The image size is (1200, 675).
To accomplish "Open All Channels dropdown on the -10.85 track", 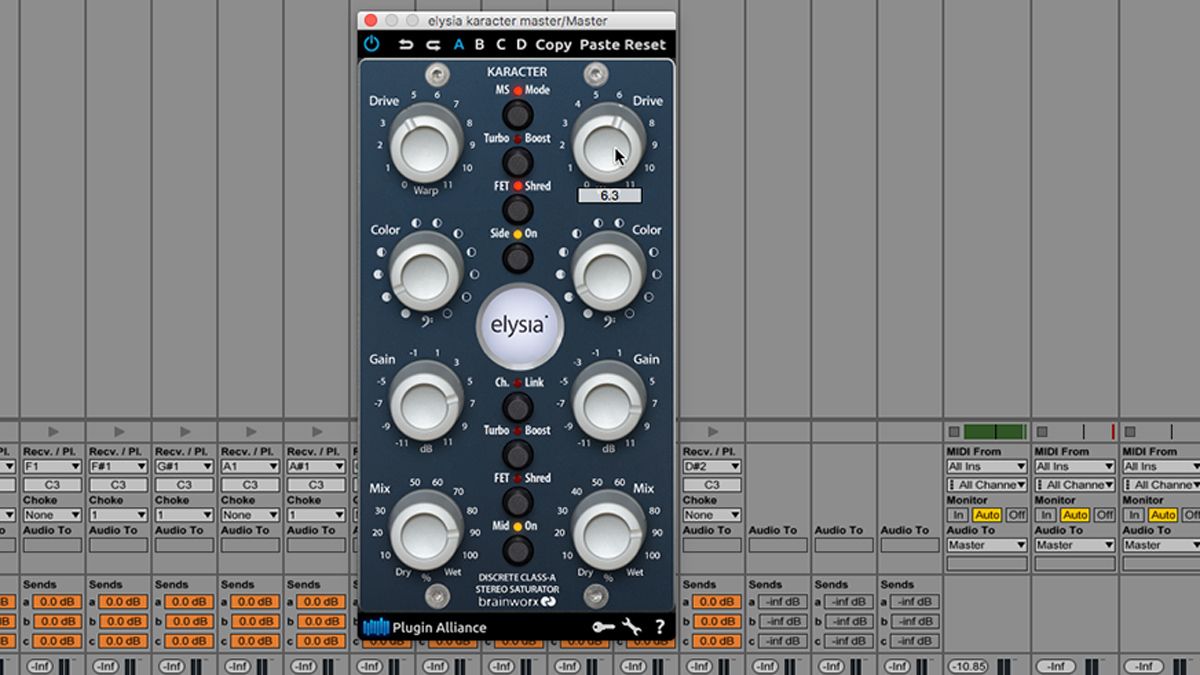I will pyautogui.click(x=987, y=485).
